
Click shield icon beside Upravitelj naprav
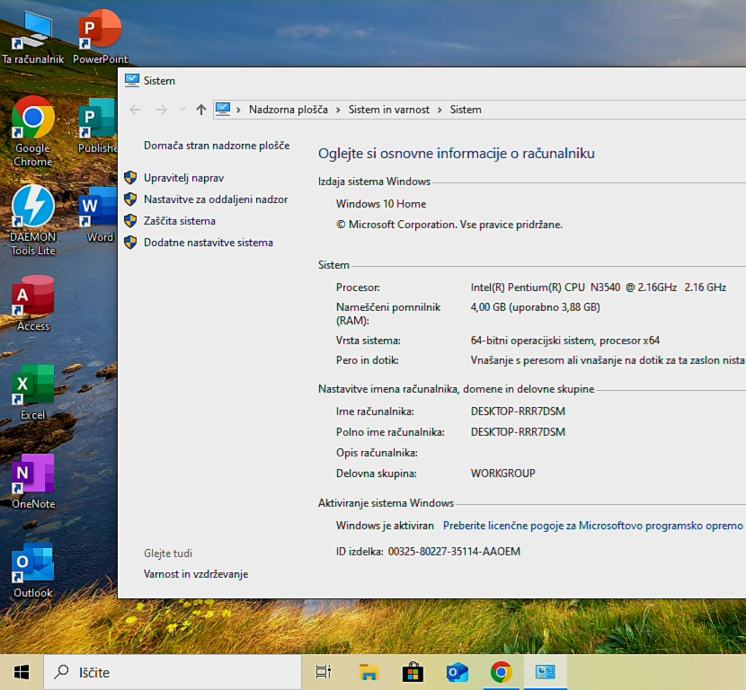[x=130, y=178]
